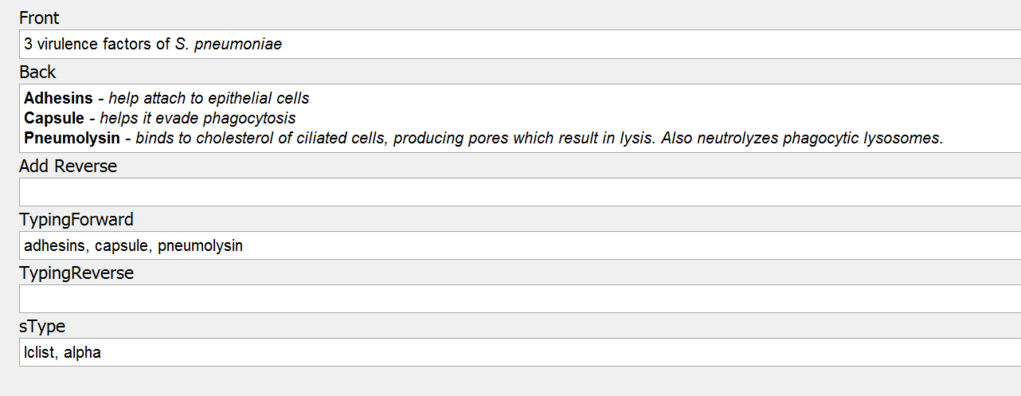Click the TypingForward field label
The width and height of the screenshot is (1021, 396).
[x=76, y=220]
